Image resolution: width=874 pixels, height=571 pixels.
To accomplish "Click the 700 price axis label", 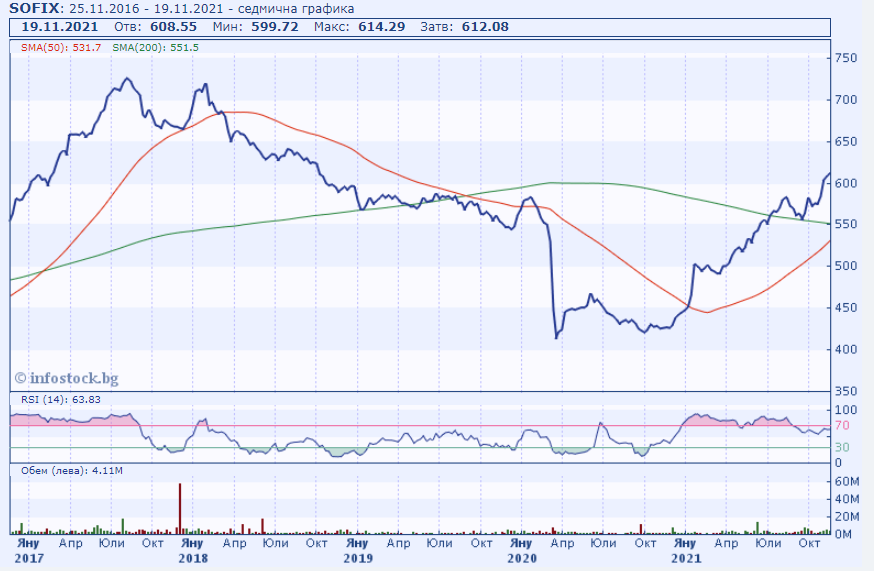I will point(846,100).
